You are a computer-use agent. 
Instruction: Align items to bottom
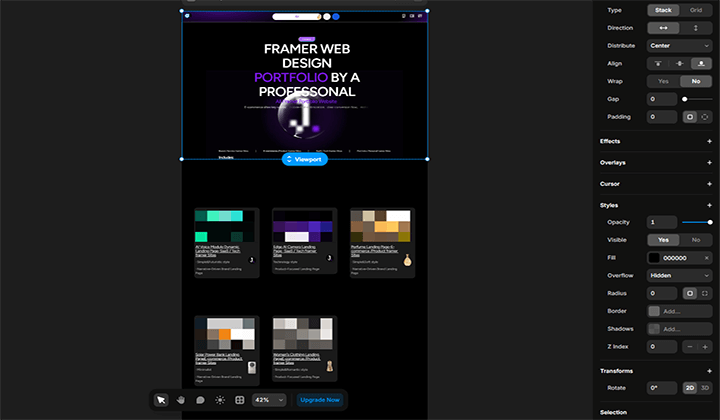(x=701, y=63)
